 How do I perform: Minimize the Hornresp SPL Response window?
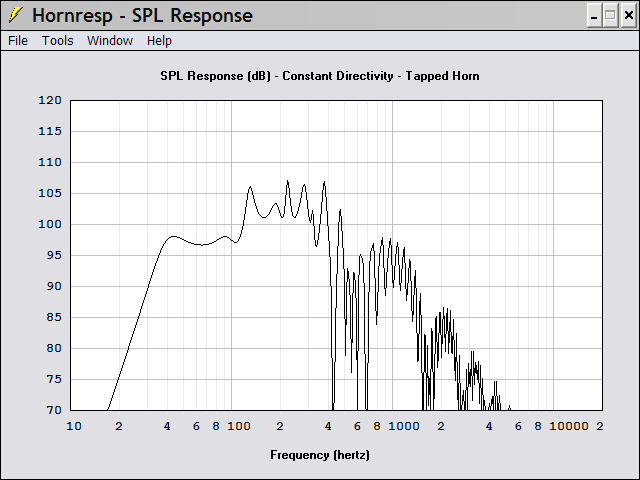593,16
